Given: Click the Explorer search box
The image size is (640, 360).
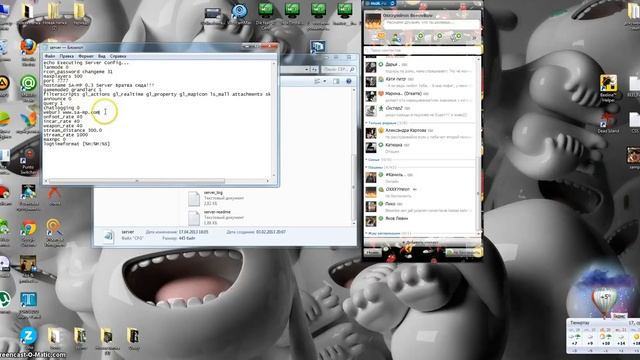Looking at the screenshot, I should (x=338, y=69).
